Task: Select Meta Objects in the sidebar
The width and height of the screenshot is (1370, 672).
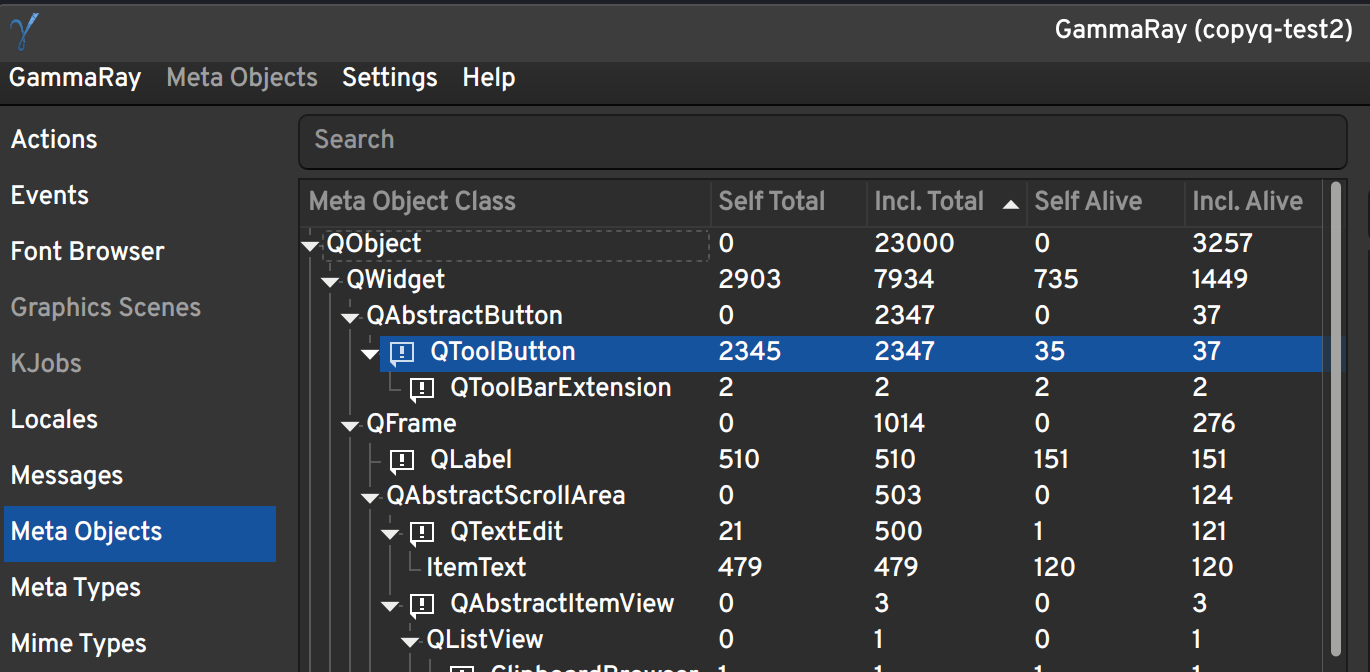Action: (140, 533)
